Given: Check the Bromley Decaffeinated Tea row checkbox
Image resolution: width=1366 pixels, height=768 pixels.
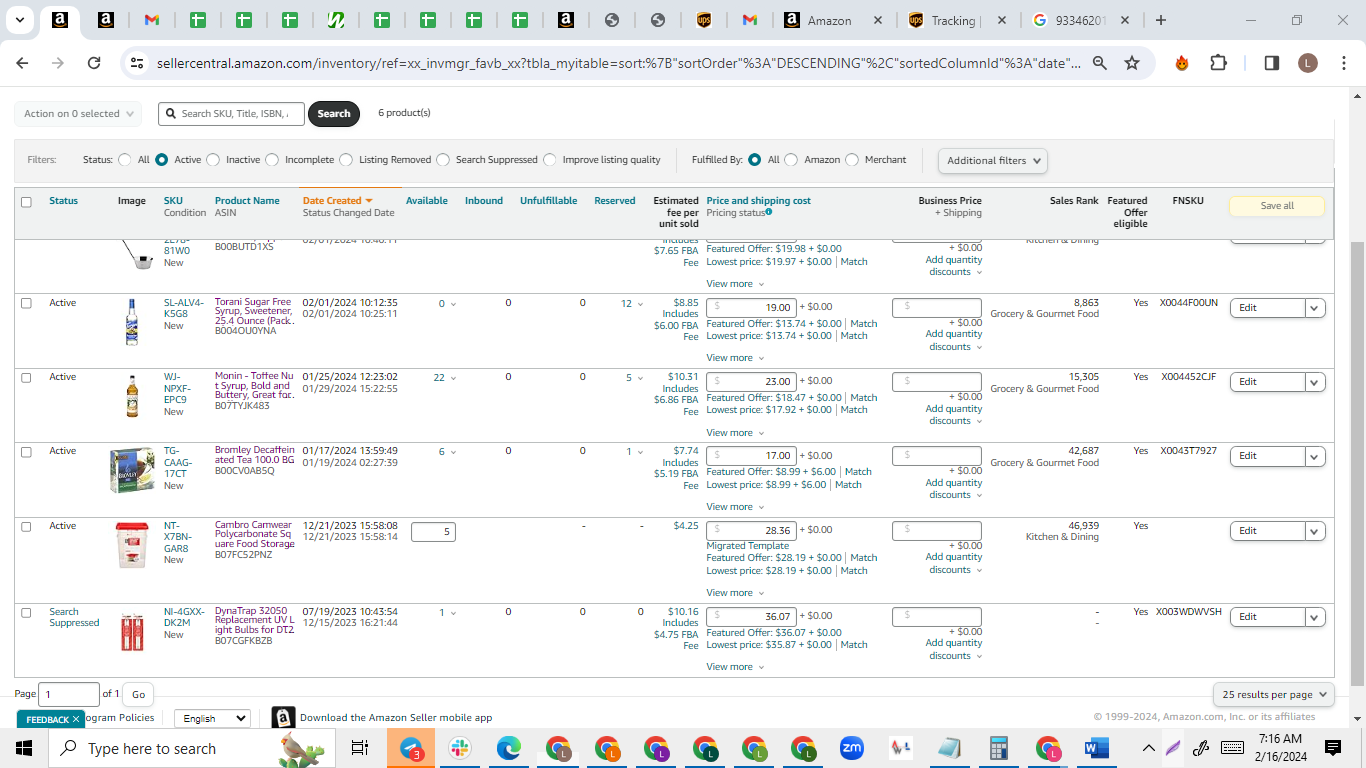Looking at the screenshot, I should tap(26, 452).
